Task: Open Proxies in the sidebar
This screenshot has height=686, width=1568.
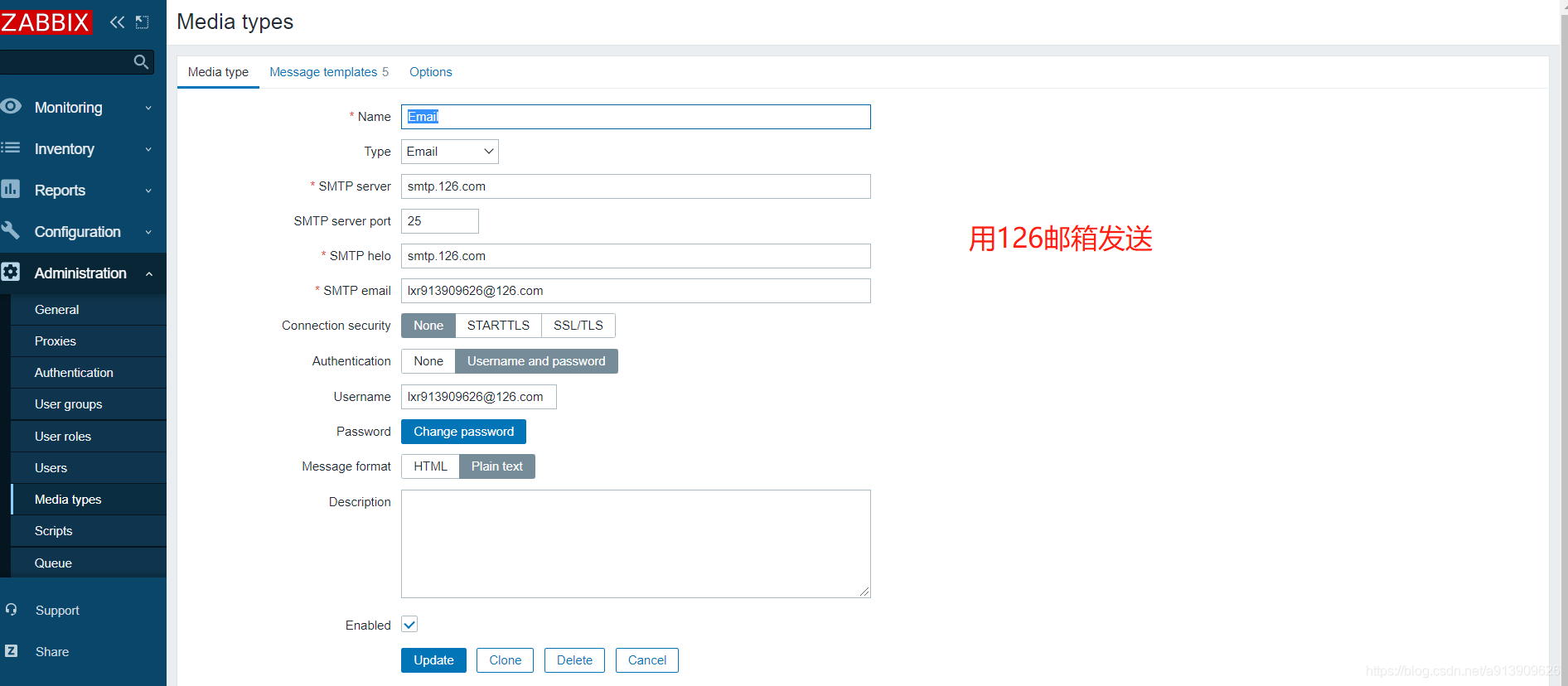Action: pyautogui.click(x=89, y=341)
